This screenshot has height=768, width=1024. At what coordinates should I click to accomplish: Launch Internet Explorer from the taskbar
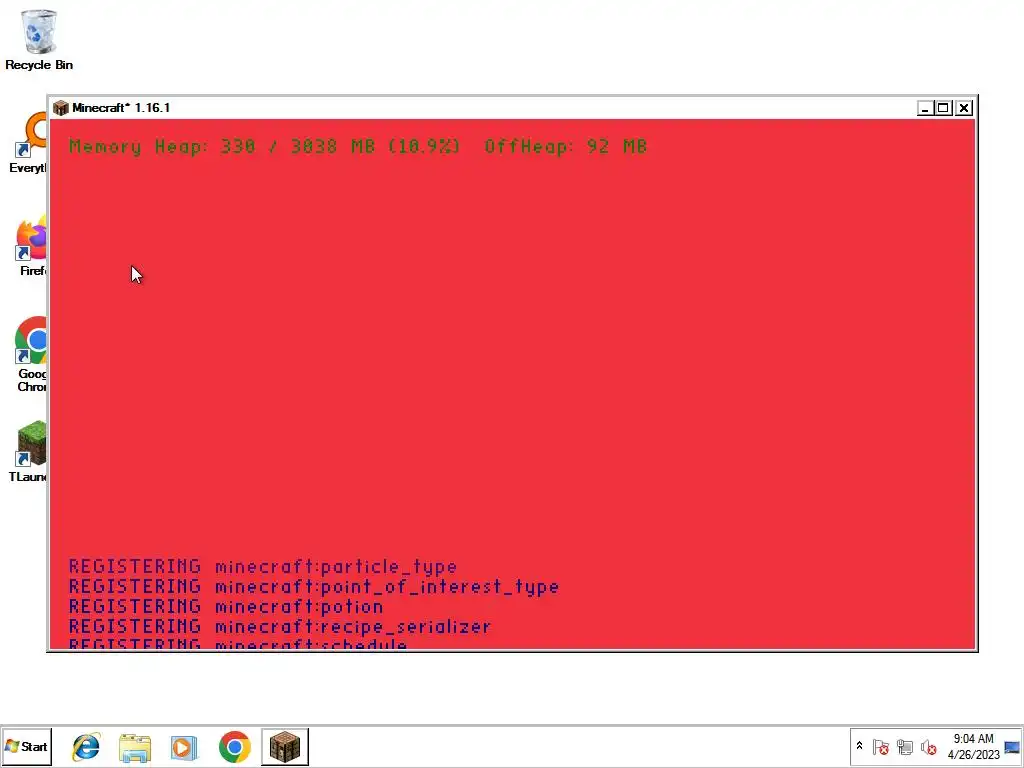pyautogui.click(x=86, y=746)
